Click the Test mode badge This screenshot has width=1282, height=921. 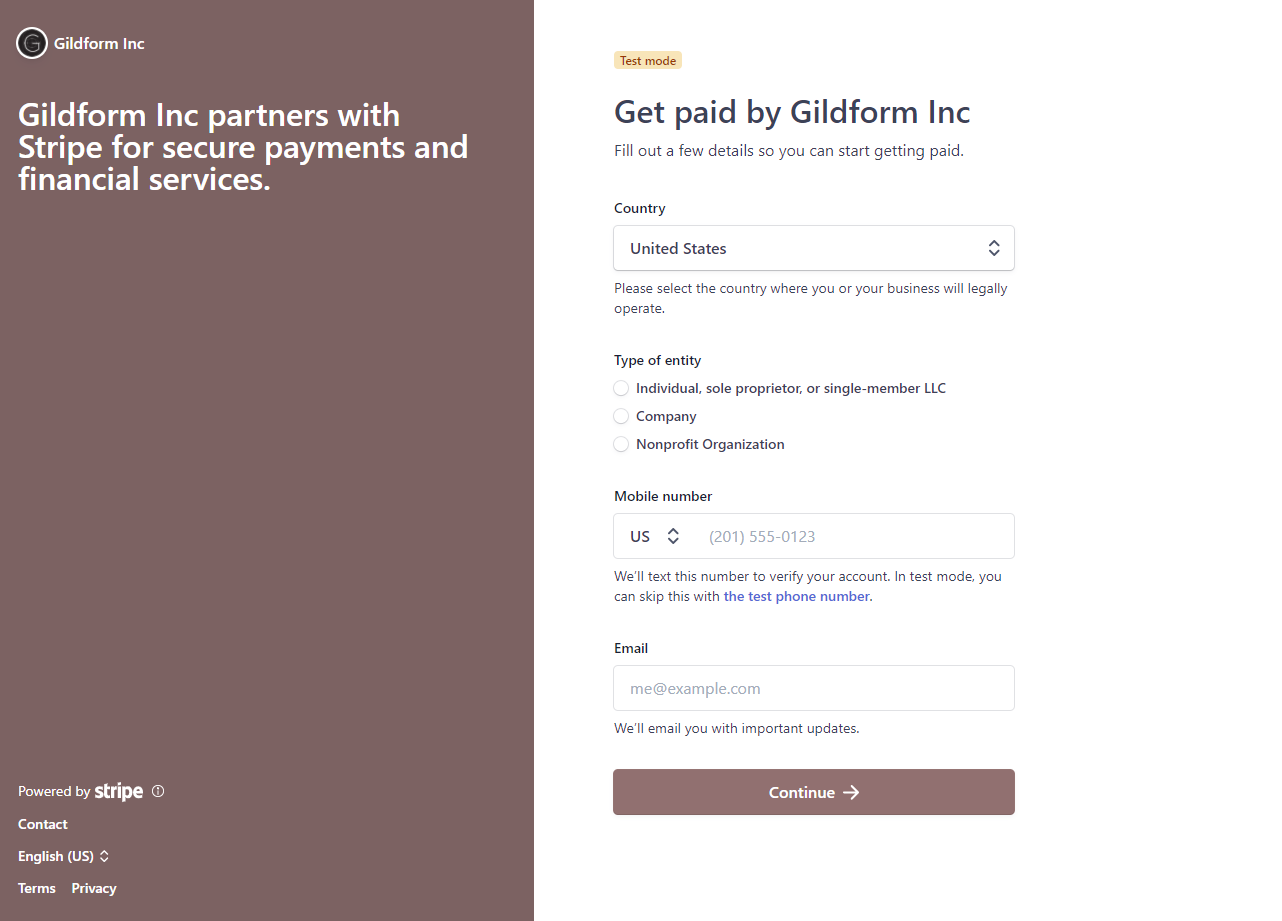(x=648, y=61)
